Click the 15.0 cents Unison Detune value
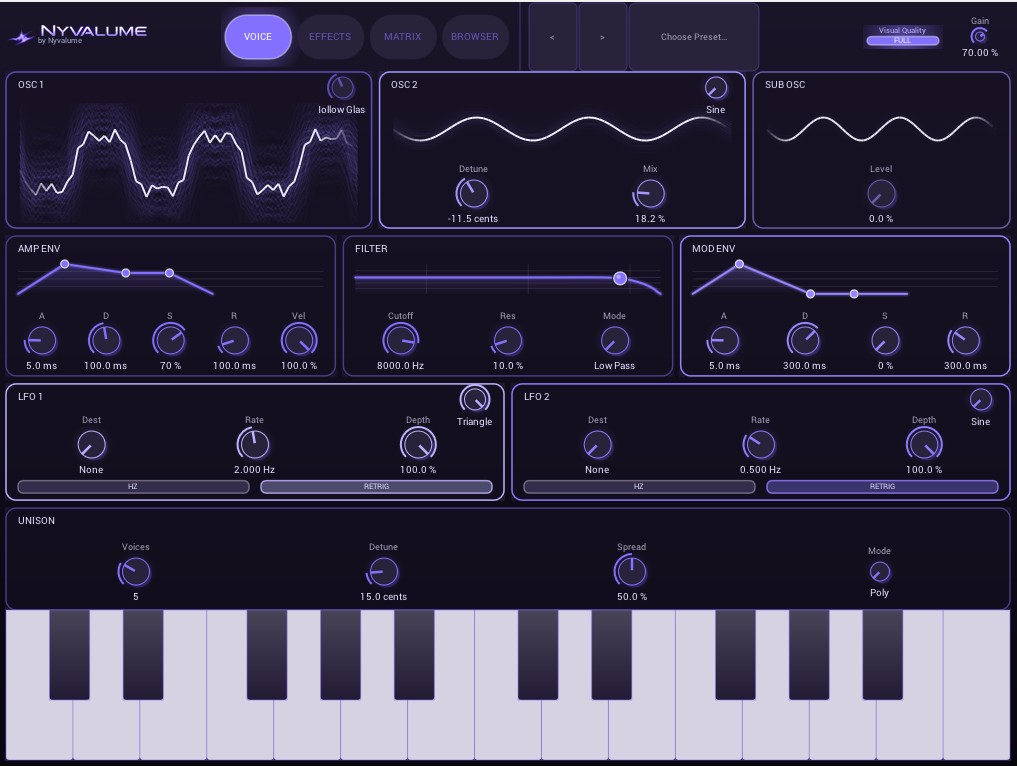Viewport: 1017px width, 766px height. (x=383, y=597)
